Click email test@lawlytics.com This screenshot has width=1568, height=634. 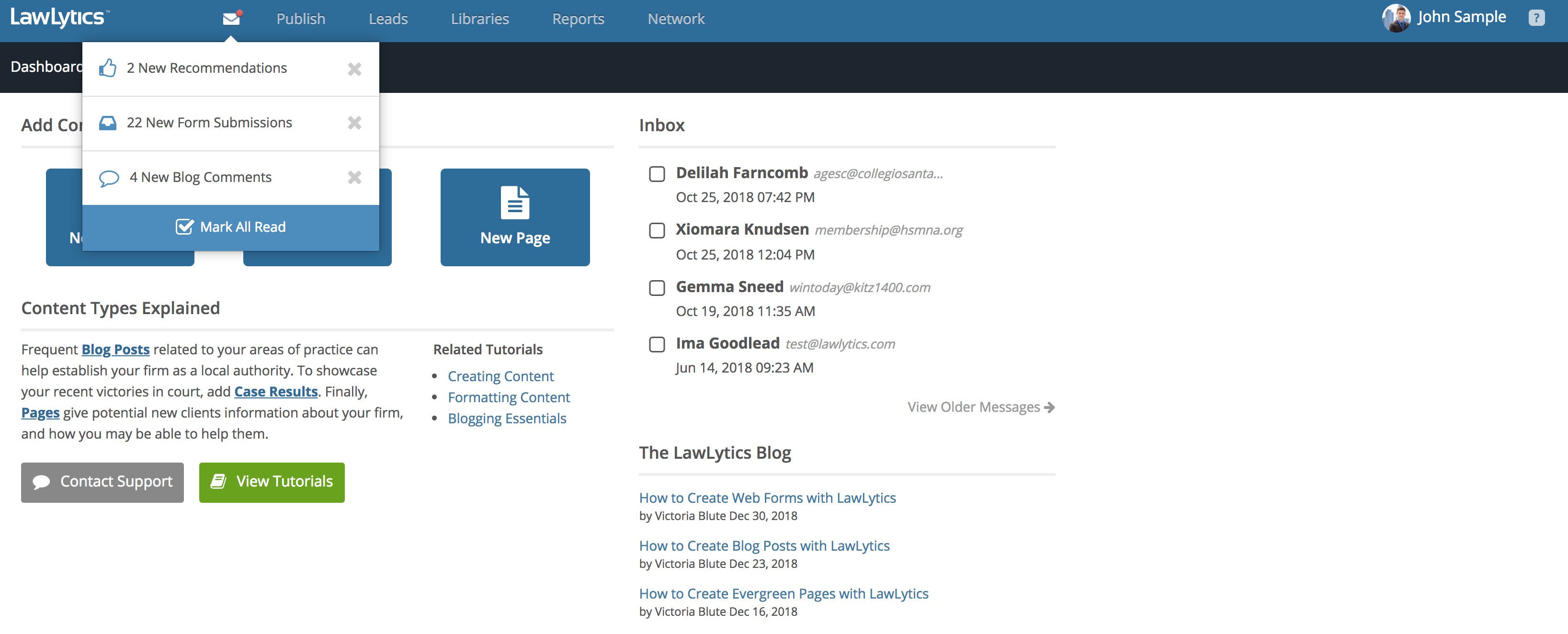tap(840, 344)
